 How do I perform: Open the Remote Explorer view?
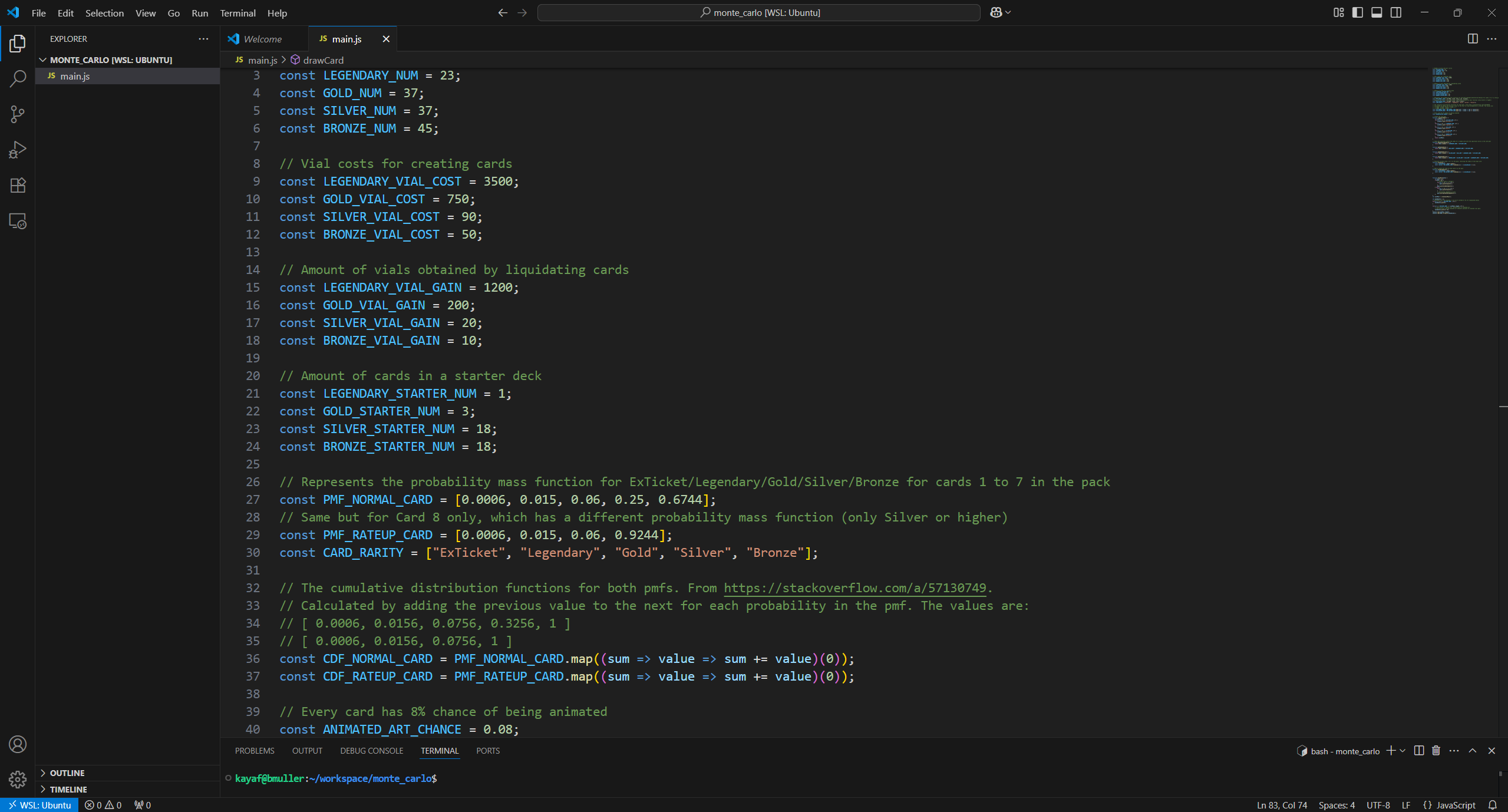[18, 221]
